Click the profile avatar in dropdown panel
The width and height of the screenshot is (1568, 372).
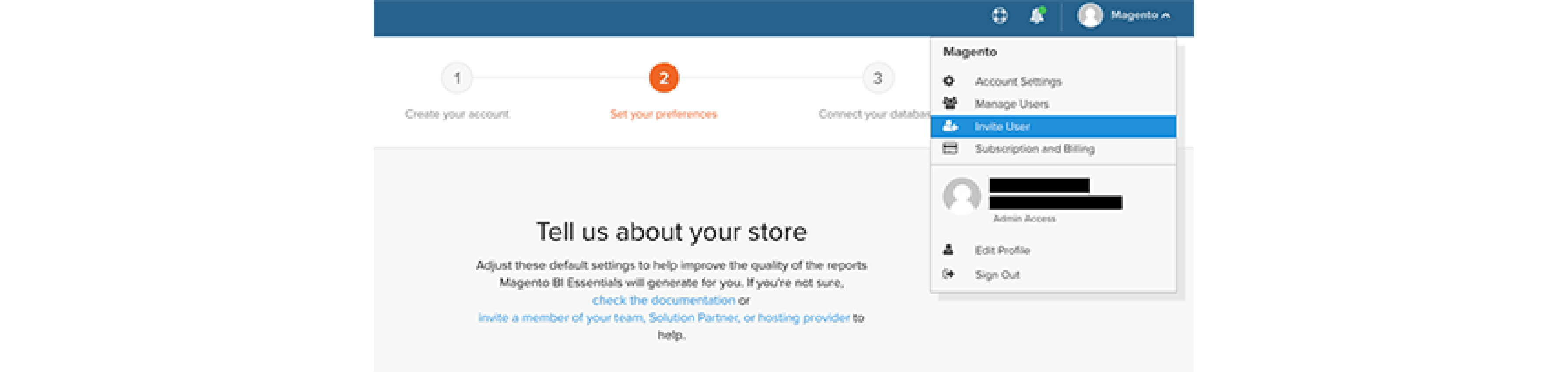point(962,196)
